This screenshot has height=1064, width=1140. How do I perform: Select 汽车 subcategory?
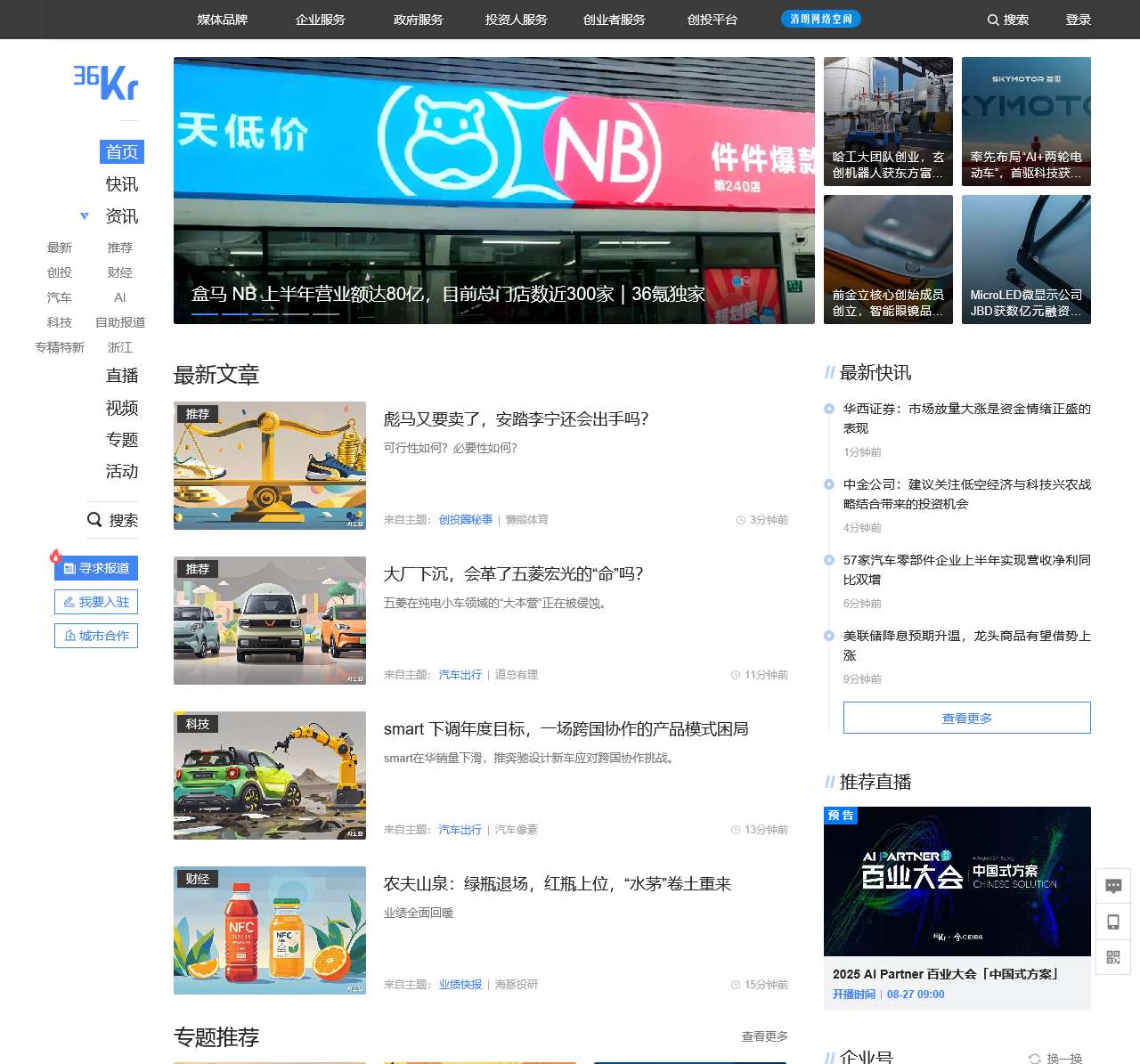[x=60, y=297]
